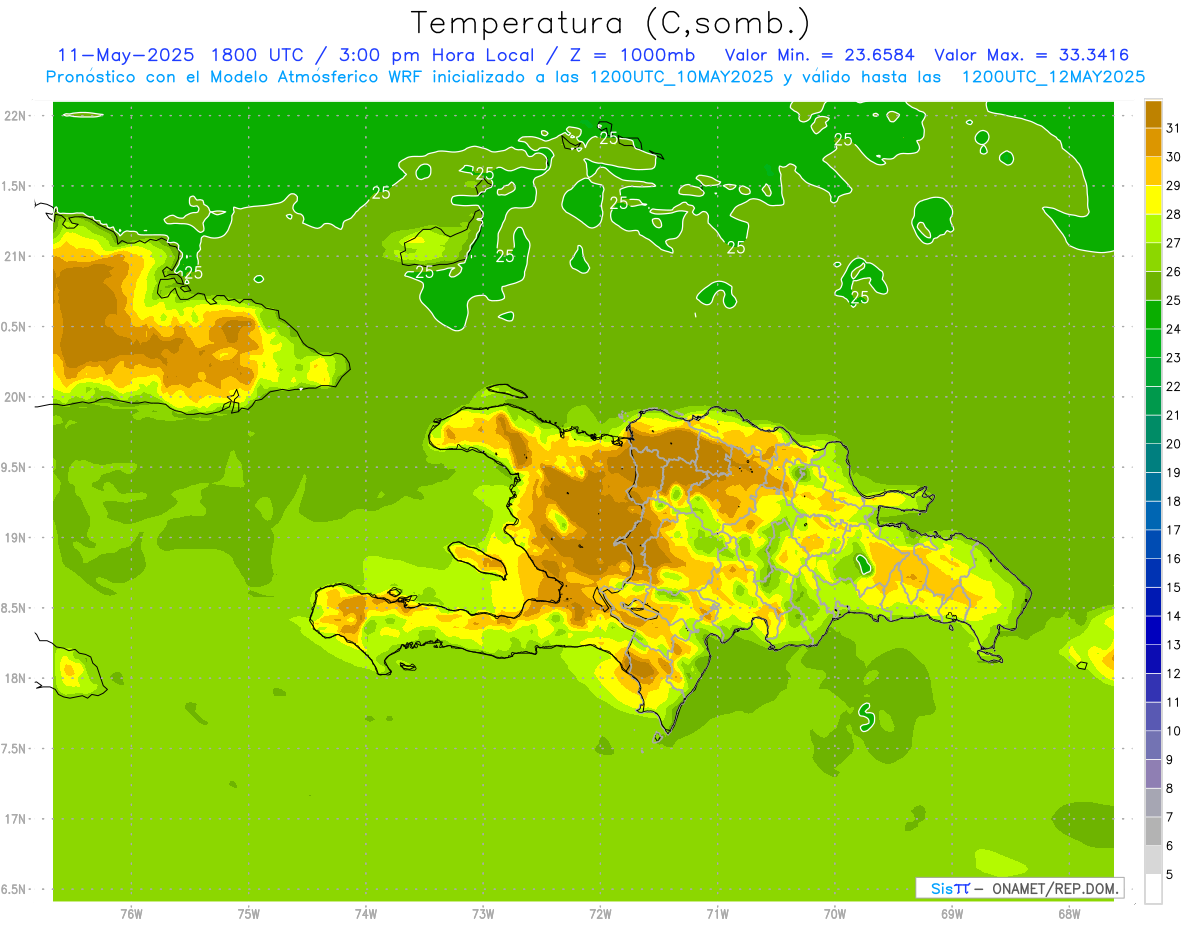This screenshot has width=1200, height=927.
Task: Click legend value '14' on the colorbar
Action: [1173, 616]
